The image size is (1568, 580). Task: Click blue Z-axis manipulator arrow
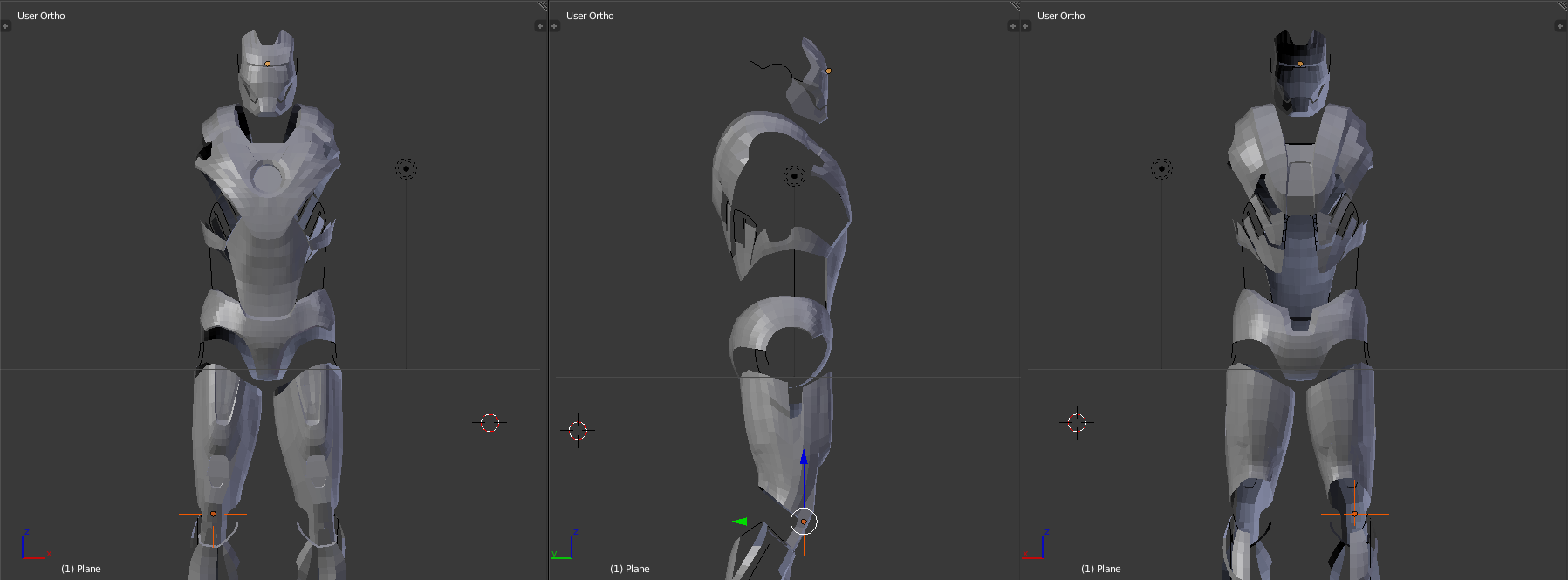pyautogui.click(x=804, y=457)
